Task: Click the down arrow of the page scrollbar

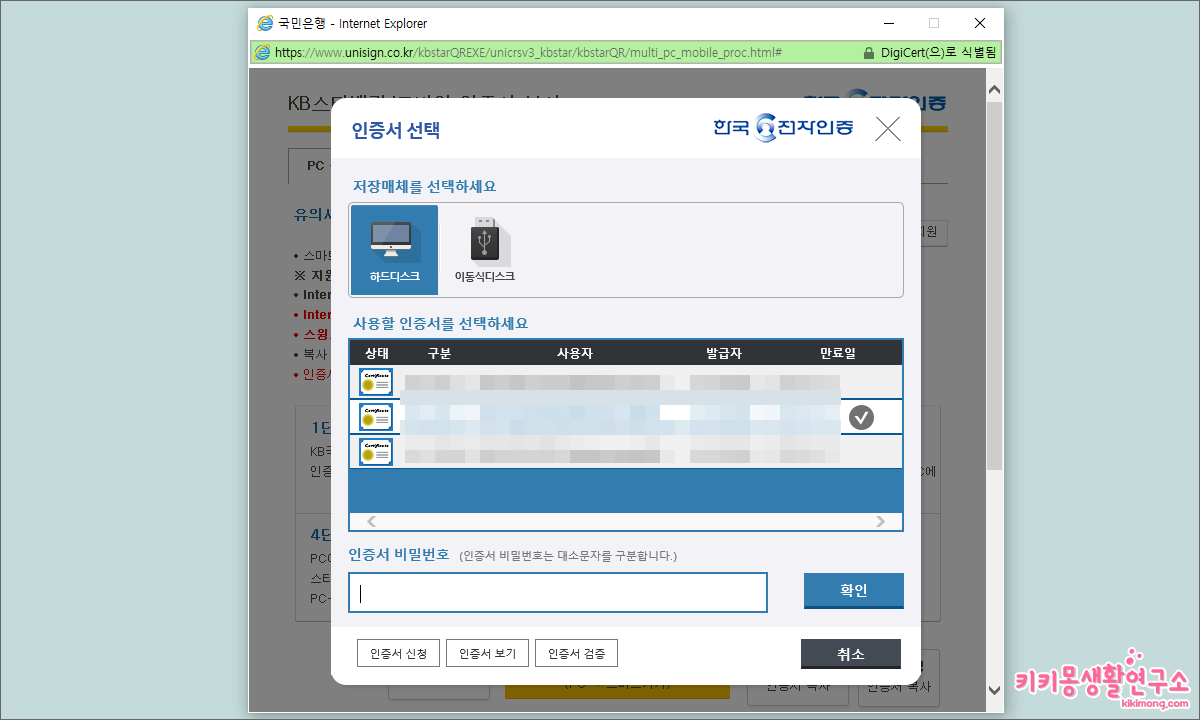Action: [x=993, y=690]
